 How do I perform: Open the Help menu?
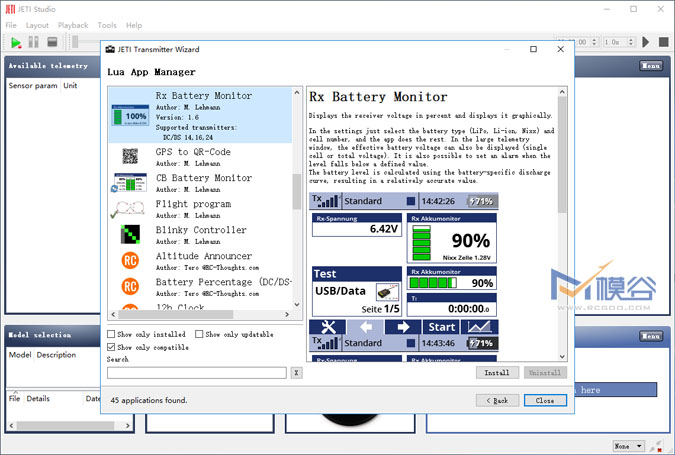tap(134, 25)
